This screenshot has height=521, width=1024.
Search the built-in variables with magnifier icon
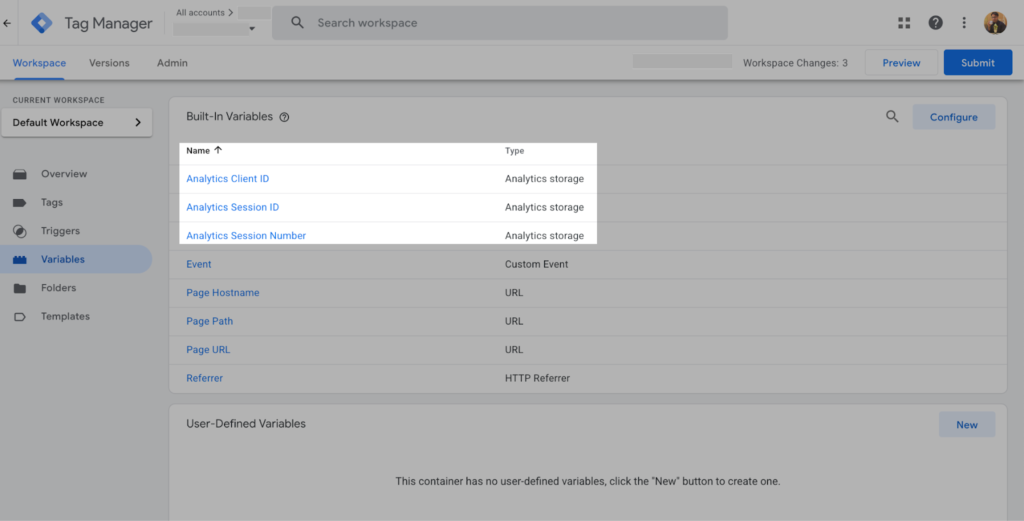point(892,117)
